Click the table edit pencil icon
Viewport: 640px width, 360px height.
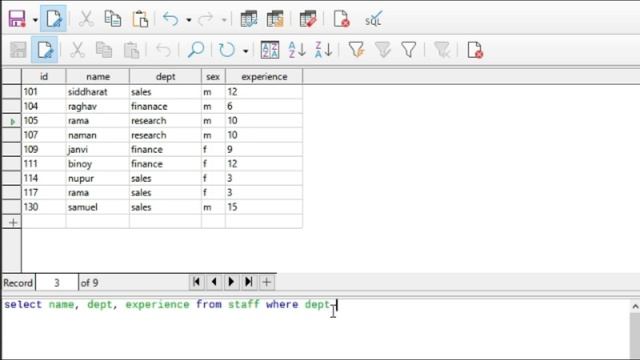coord(308,19)
